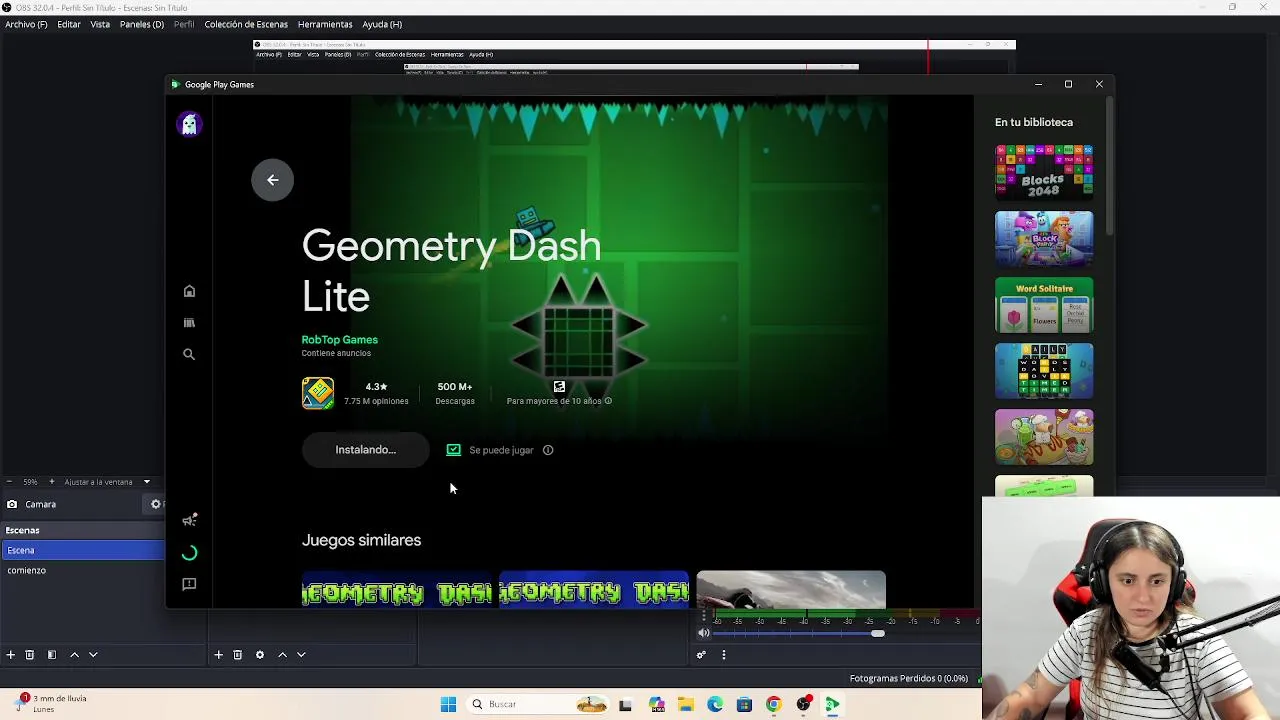Viewport: 1280px width, 720px height.
Task: Zoom in the OBS preview
Action: tap(52, 482)
